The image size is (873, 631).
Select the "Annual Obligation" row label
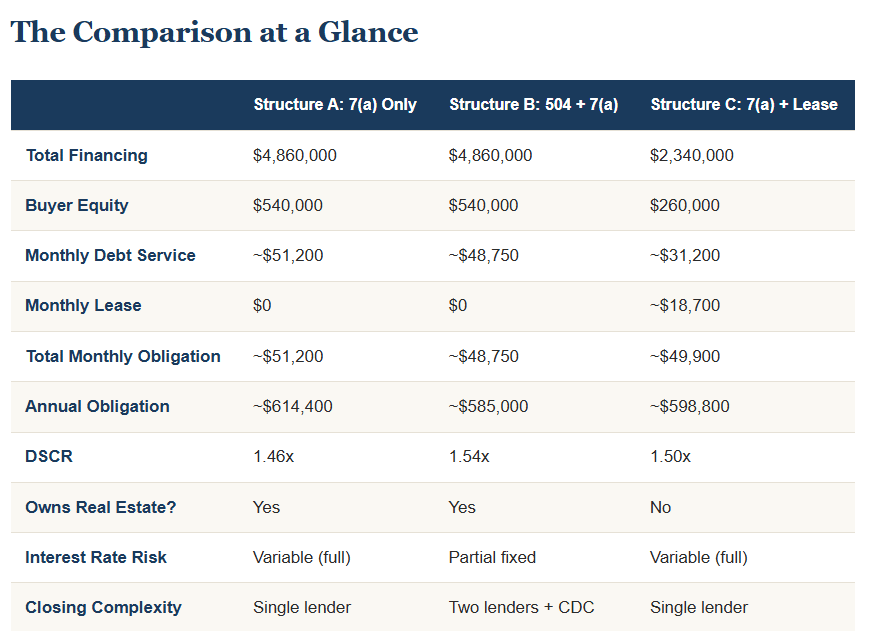click(97, 406)
